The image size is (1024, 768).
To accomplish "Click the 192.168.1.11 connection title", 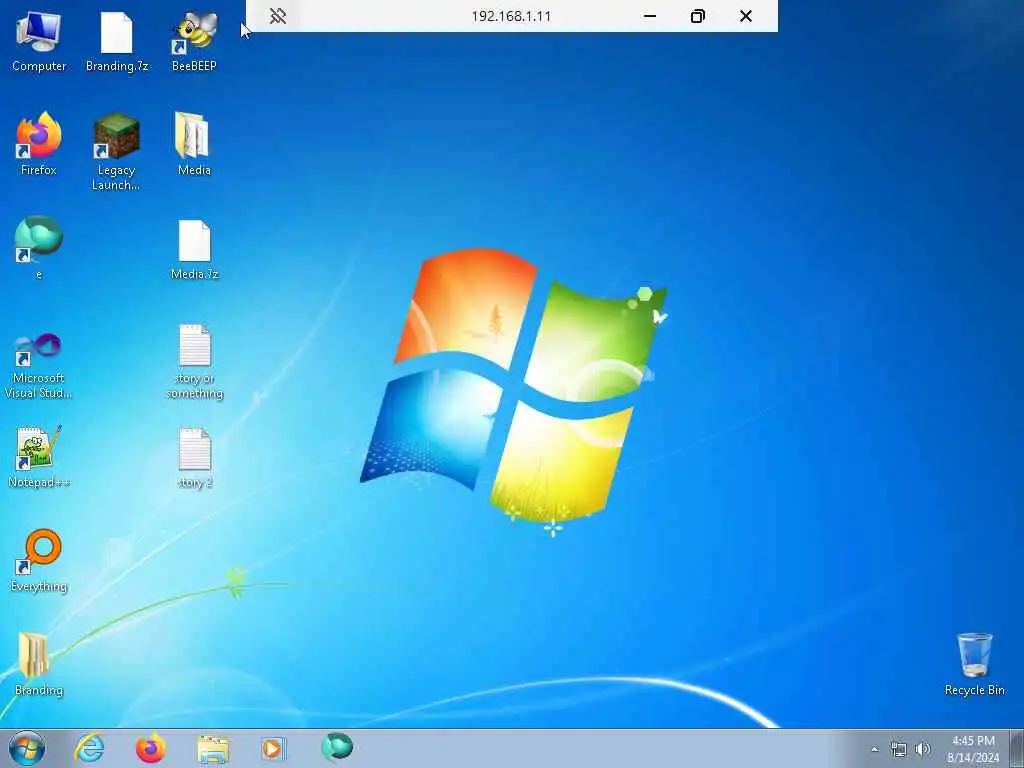I will [x=511, y=16].
